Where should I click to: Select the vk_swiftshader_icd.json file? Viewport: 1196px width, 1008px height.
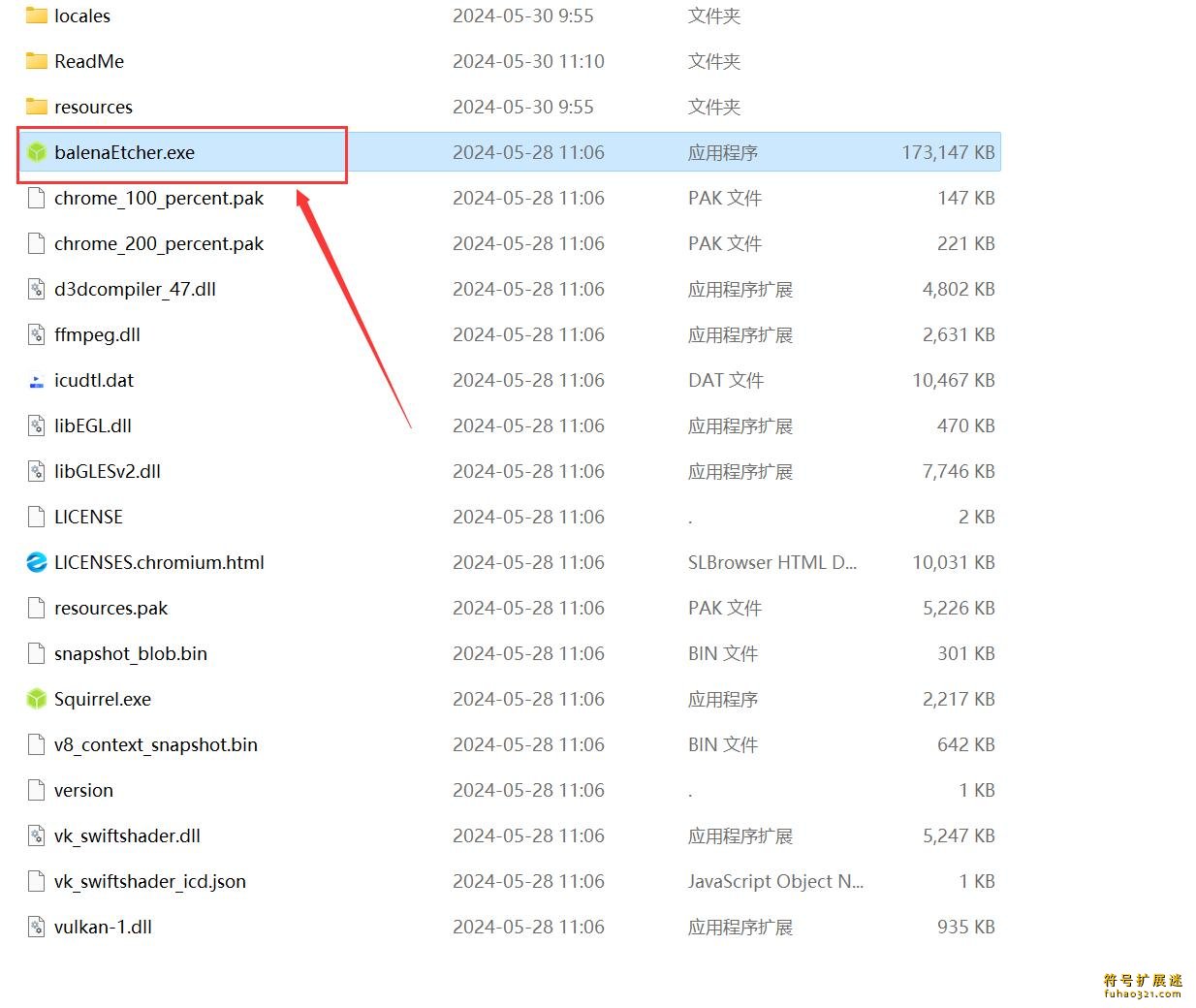click(x=150, y=881)
